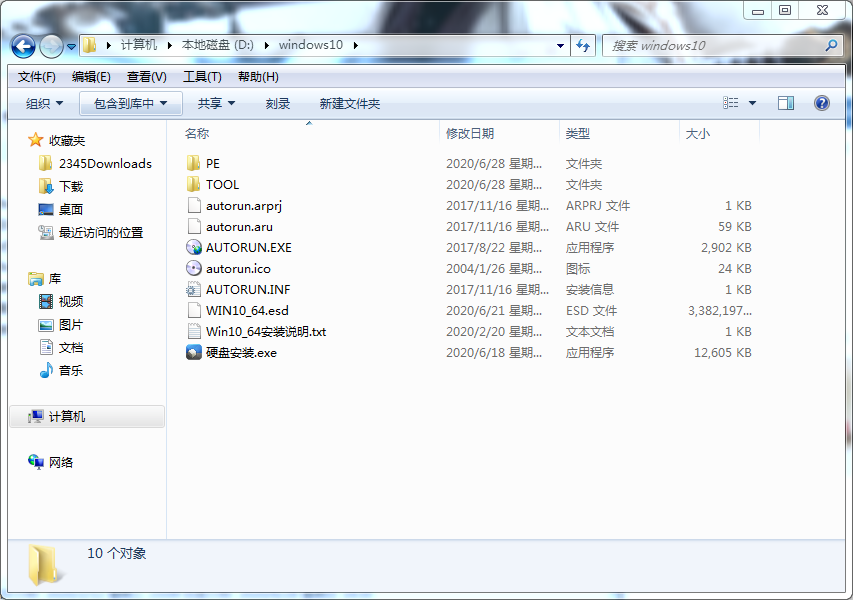Minimize the Explorer window
Viewport: 853px width, 600px height.
(x=757, y=10)
